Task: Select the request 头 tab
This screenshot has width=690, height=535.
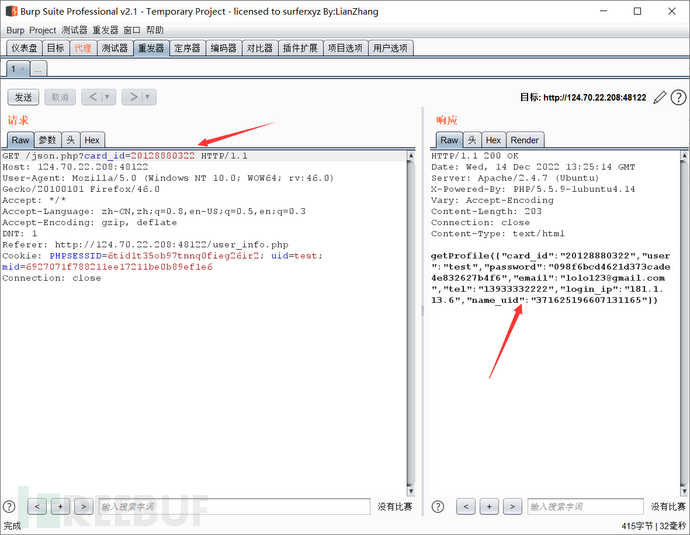Action: 70,140
